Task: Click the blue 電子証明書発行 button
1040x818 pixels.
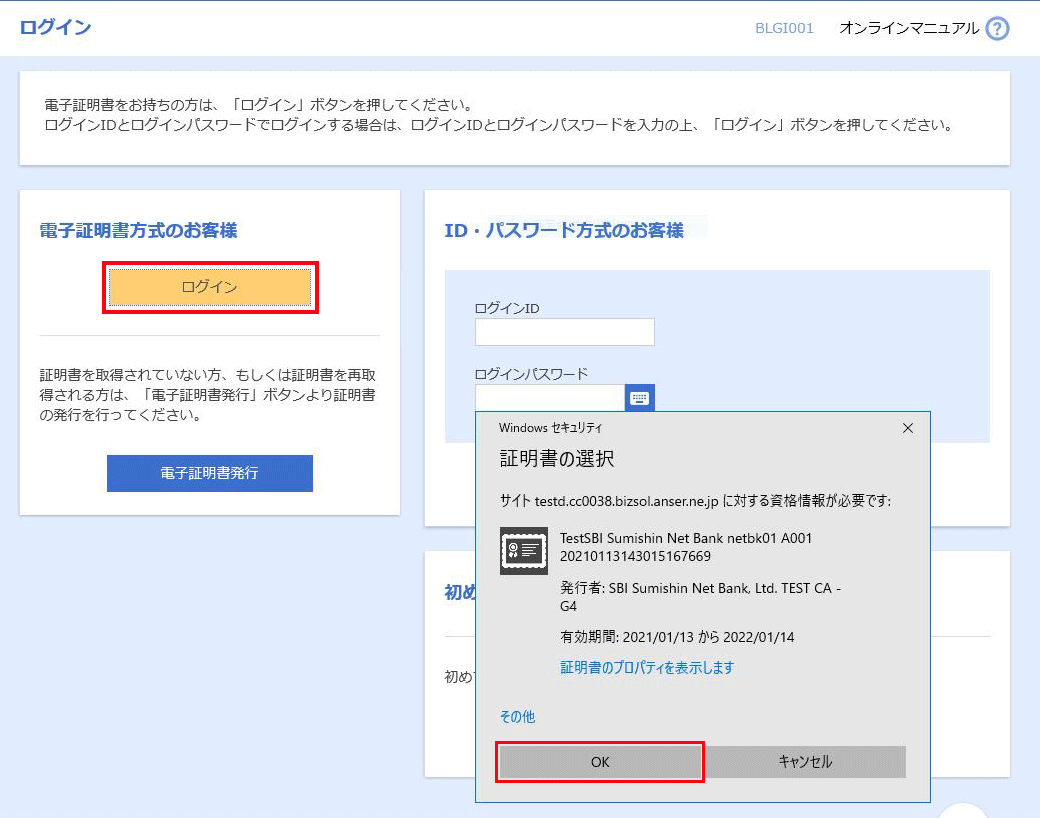Action: point(210,473)
